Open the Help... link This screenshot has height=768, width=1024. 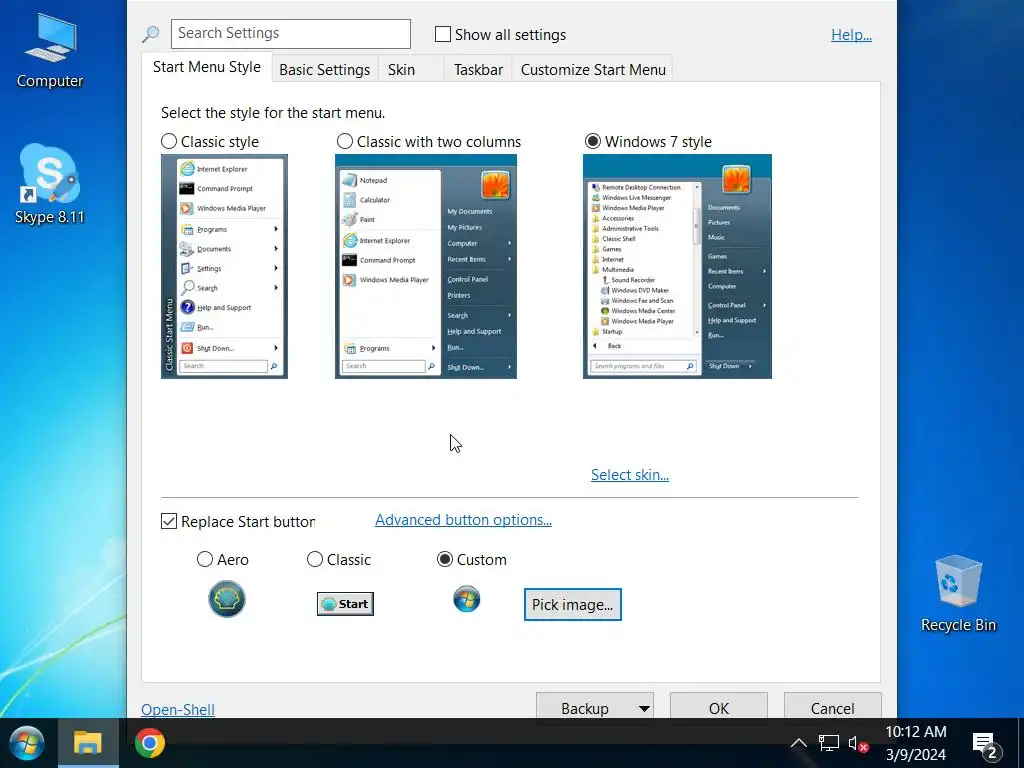[x=851, y=35]
